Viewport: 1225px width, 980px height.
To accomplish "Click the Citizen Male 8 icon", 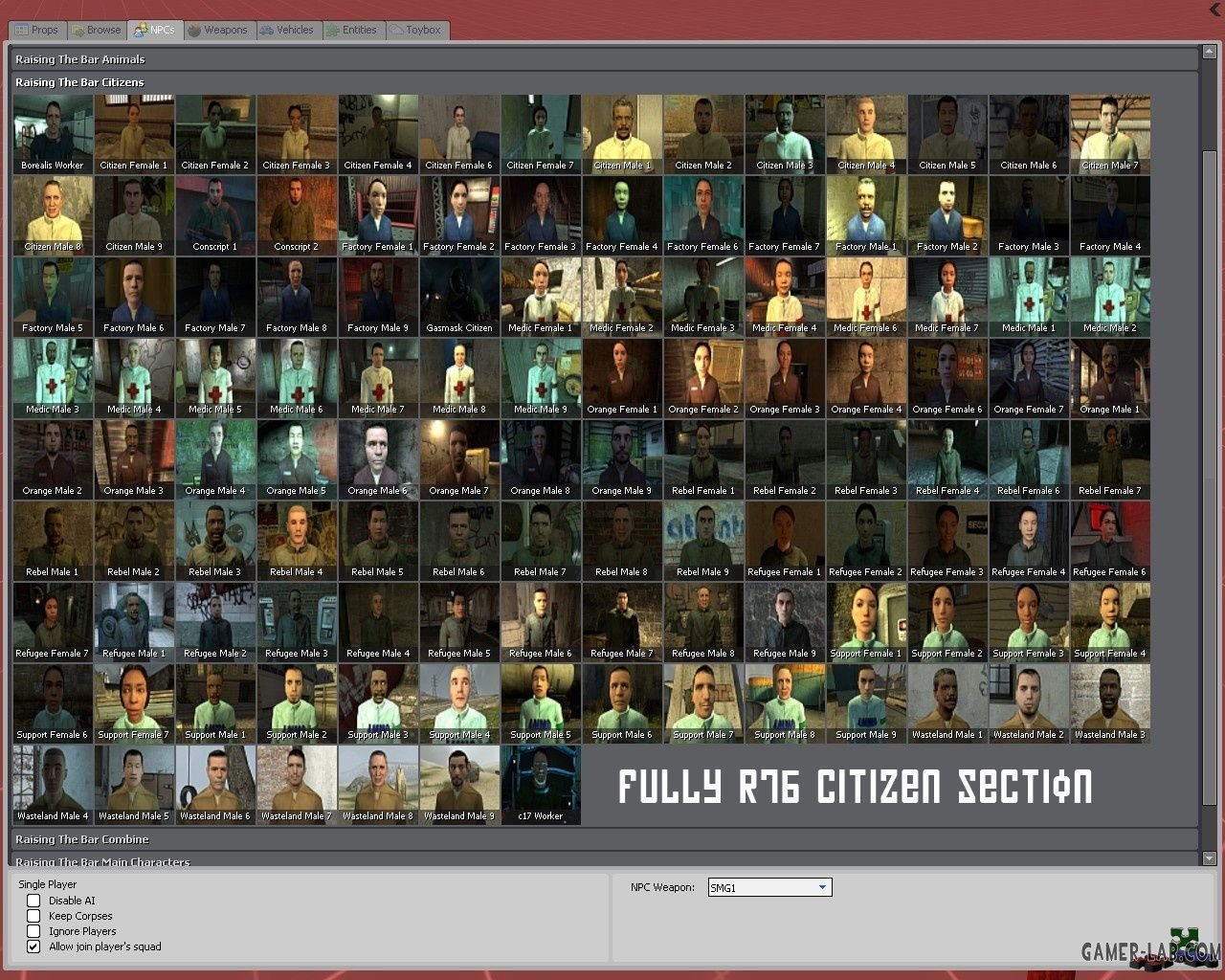I will tap(53, 215).
